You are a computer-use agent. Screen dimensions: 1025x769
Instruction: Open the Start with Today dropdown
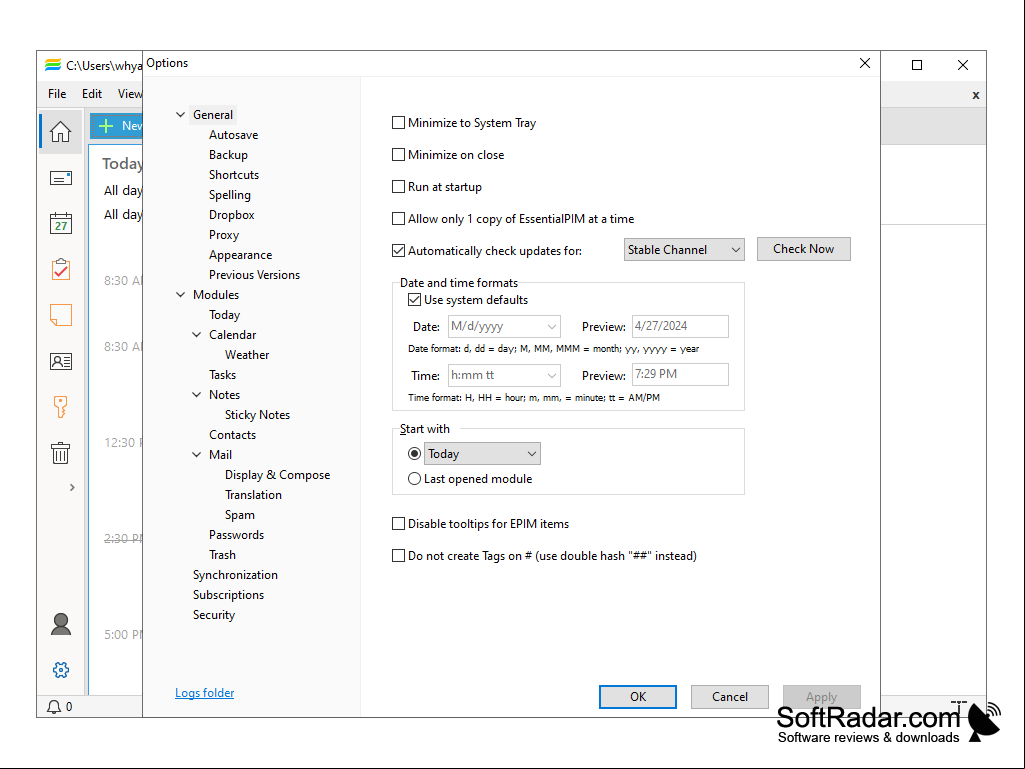coord(482,453)
